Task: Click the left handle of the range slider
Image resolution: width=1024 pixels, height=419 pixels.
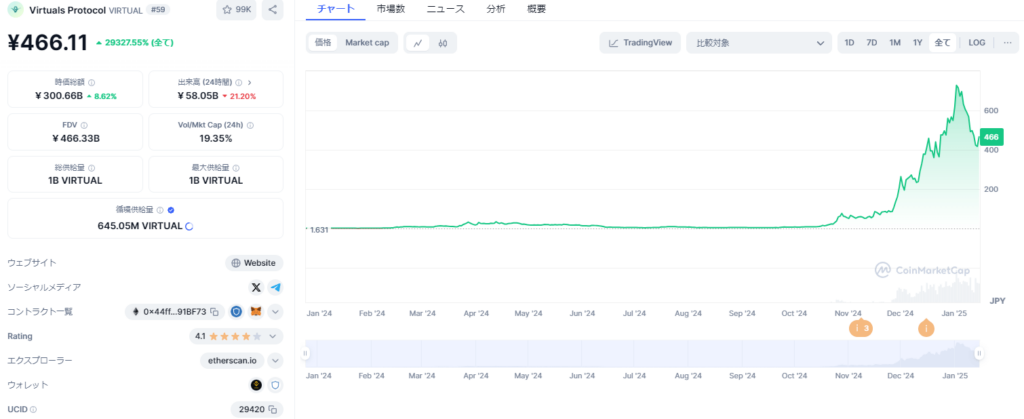Action: 306,354
